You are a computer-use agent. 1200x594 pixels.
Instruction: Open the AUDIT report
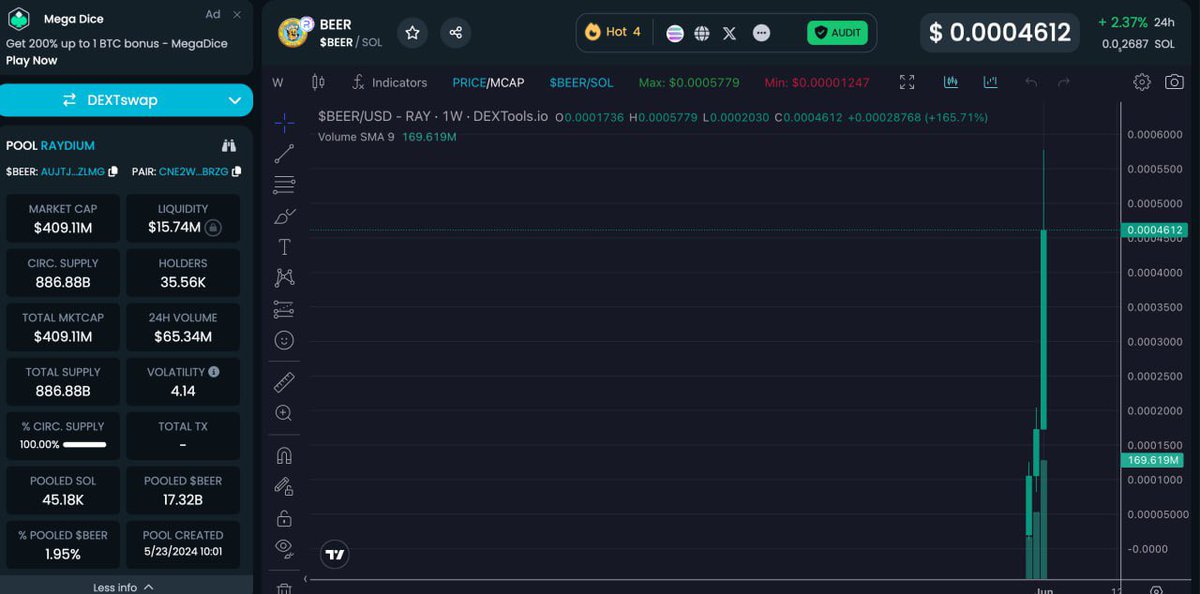pyautogui.click(x=837, y=33)
